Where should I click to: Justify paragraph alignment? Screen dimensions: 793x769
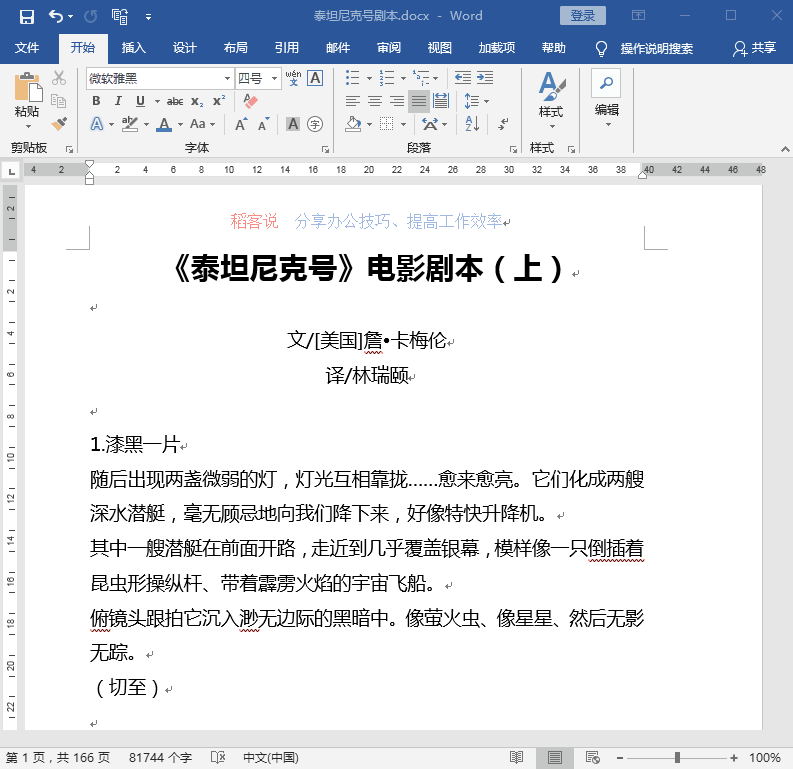419,101
